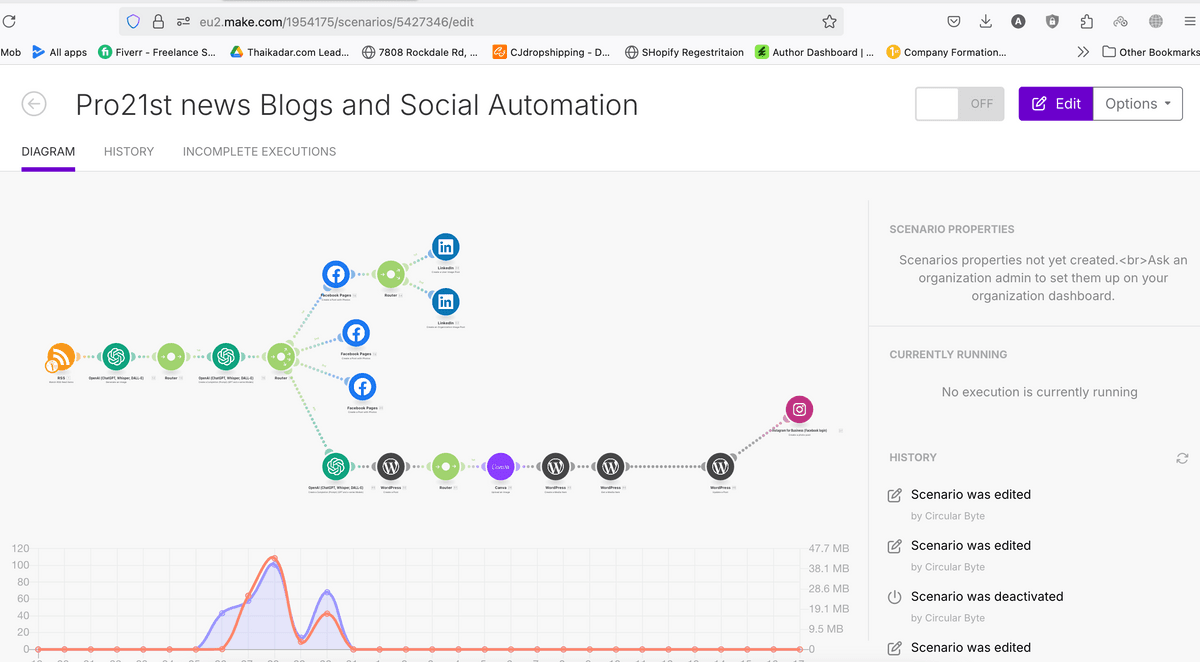The image size is (1200, 662).
Task: Go back using the circled arrow
Action: tap(34, 104)
